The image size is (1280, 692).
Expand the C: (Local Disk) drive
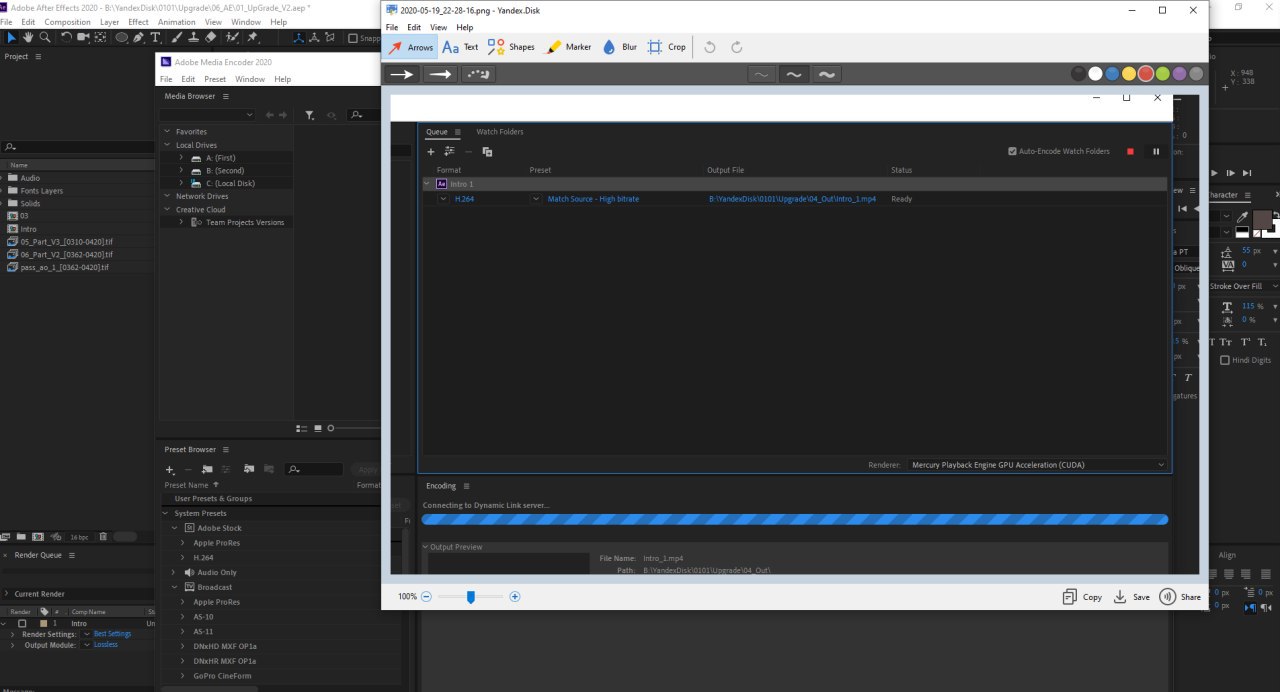tap(181, 184)
